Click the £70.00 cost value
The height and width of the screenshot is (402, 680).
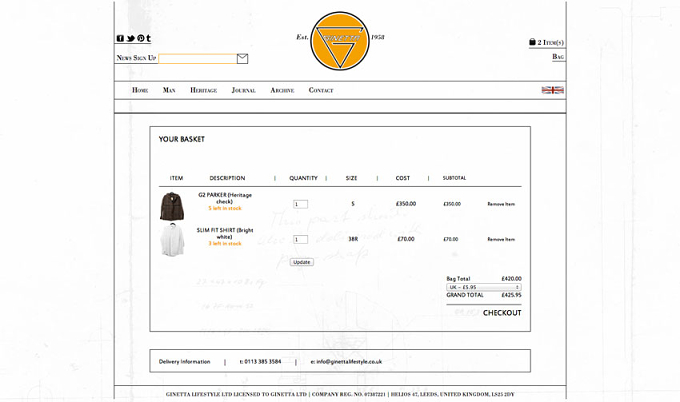406,239
